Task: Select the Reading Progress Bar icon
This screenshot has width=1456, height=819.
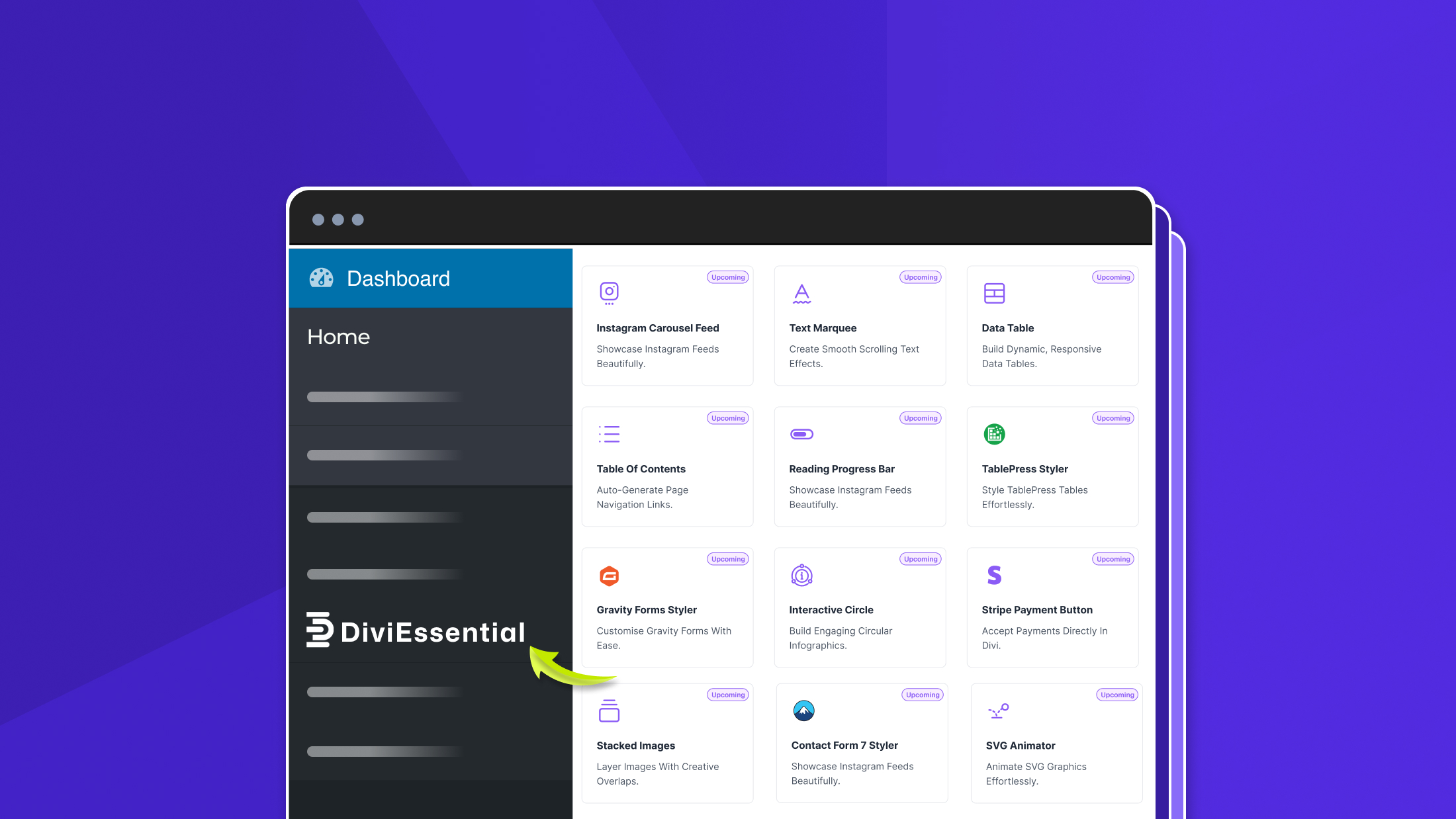Action: click(801, 434)
